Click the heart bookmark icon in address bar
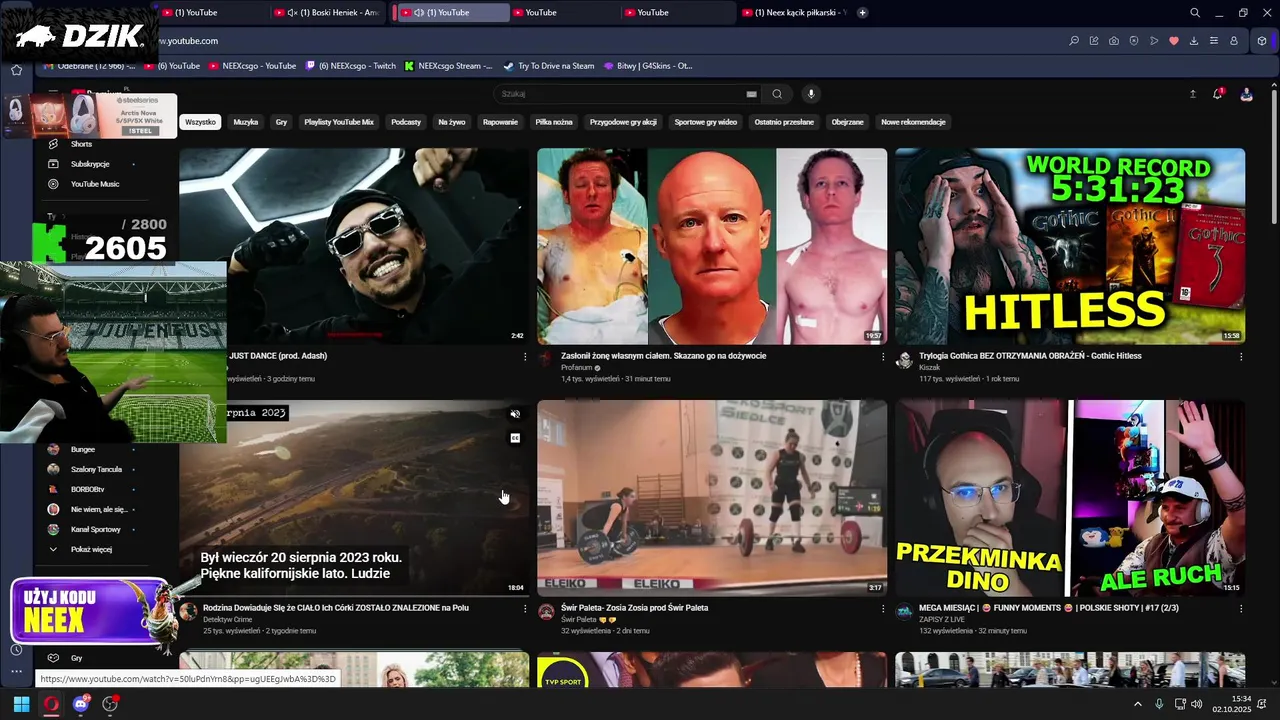This screenshot has width=1280, height=720. [x=1174, y=41]
